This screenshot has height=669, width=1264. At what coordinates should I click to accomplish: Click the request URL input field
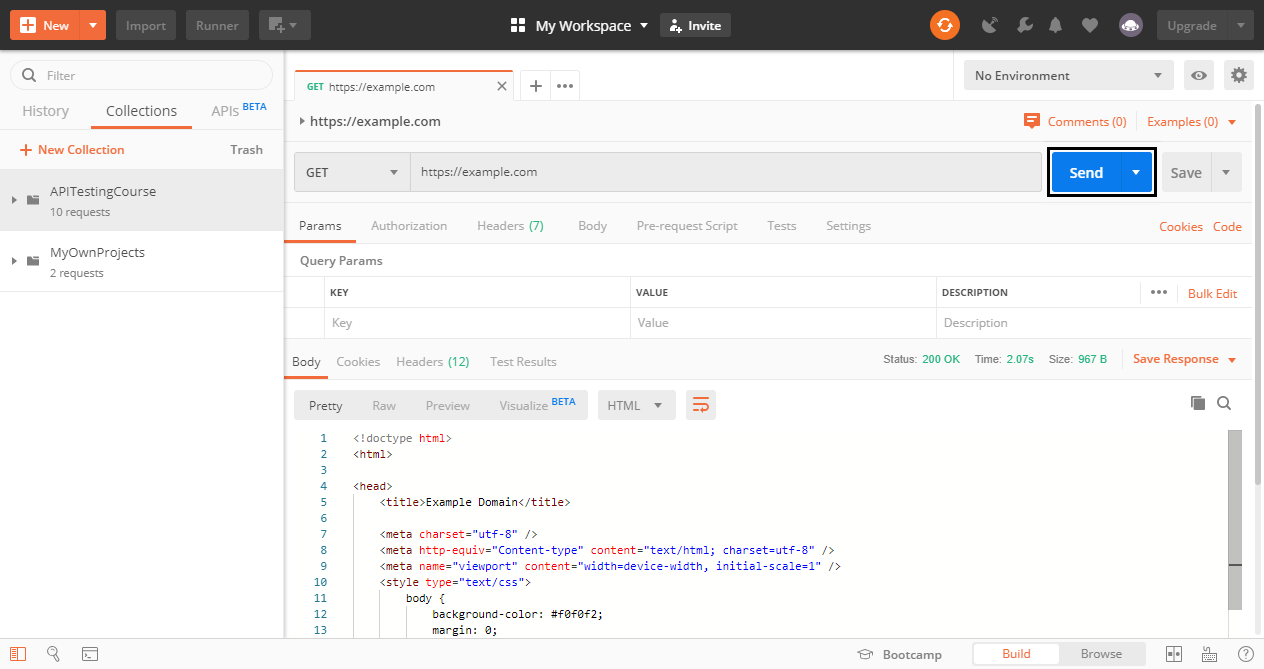coord(725,172)
